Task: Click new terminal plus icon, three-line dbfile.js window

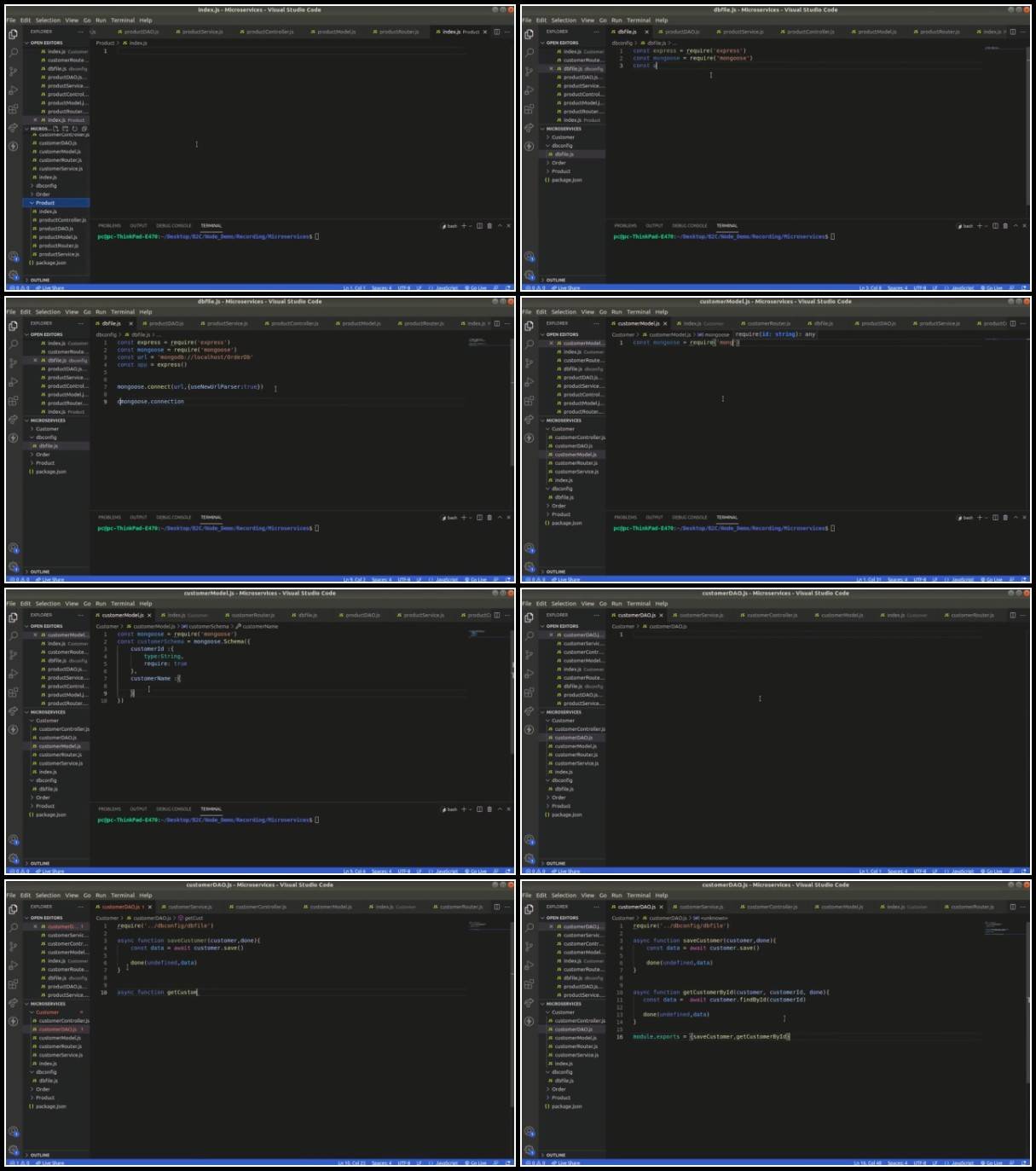Action: click(x=980, y=226)
